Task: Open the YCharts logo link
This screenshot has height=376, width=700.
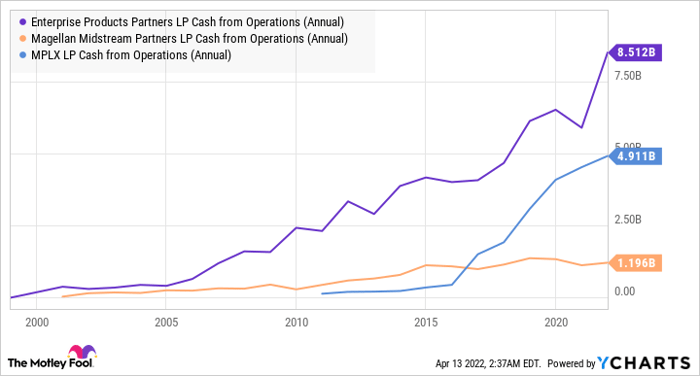Action: pos(644,363)
